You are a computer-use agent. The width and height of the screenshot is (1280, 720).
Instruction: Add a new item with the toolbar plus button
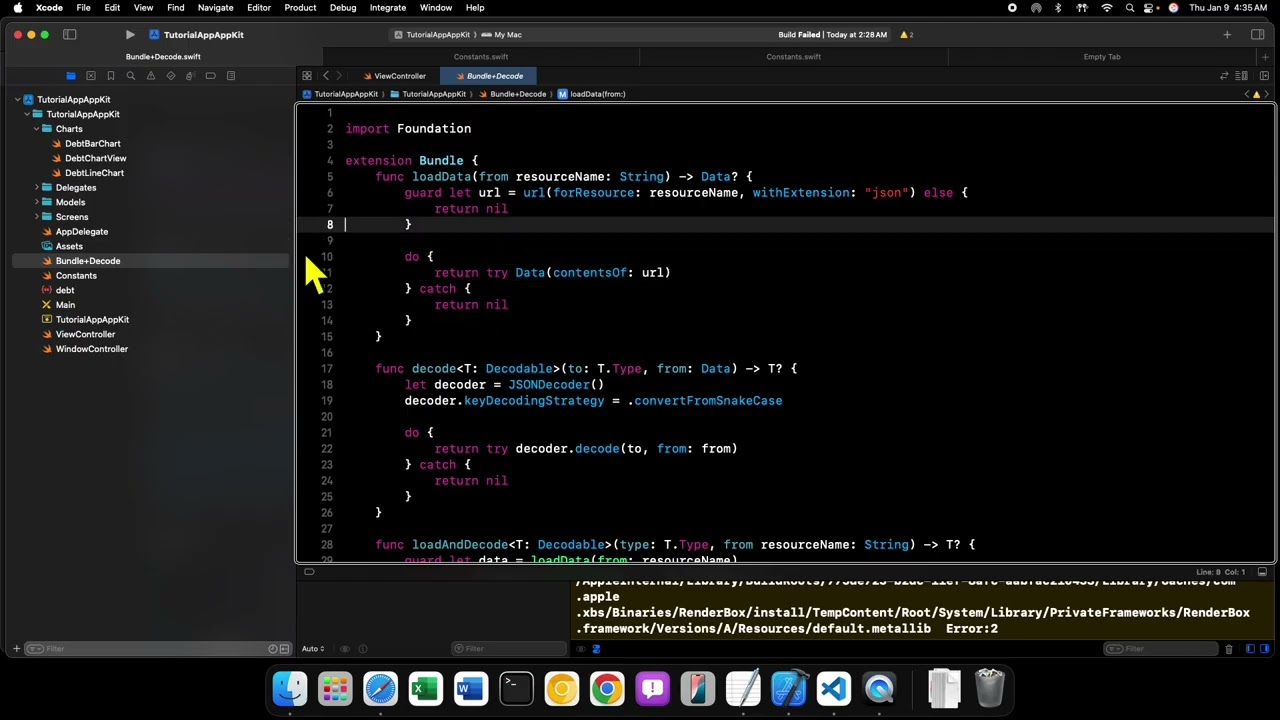click(1227, 35)
